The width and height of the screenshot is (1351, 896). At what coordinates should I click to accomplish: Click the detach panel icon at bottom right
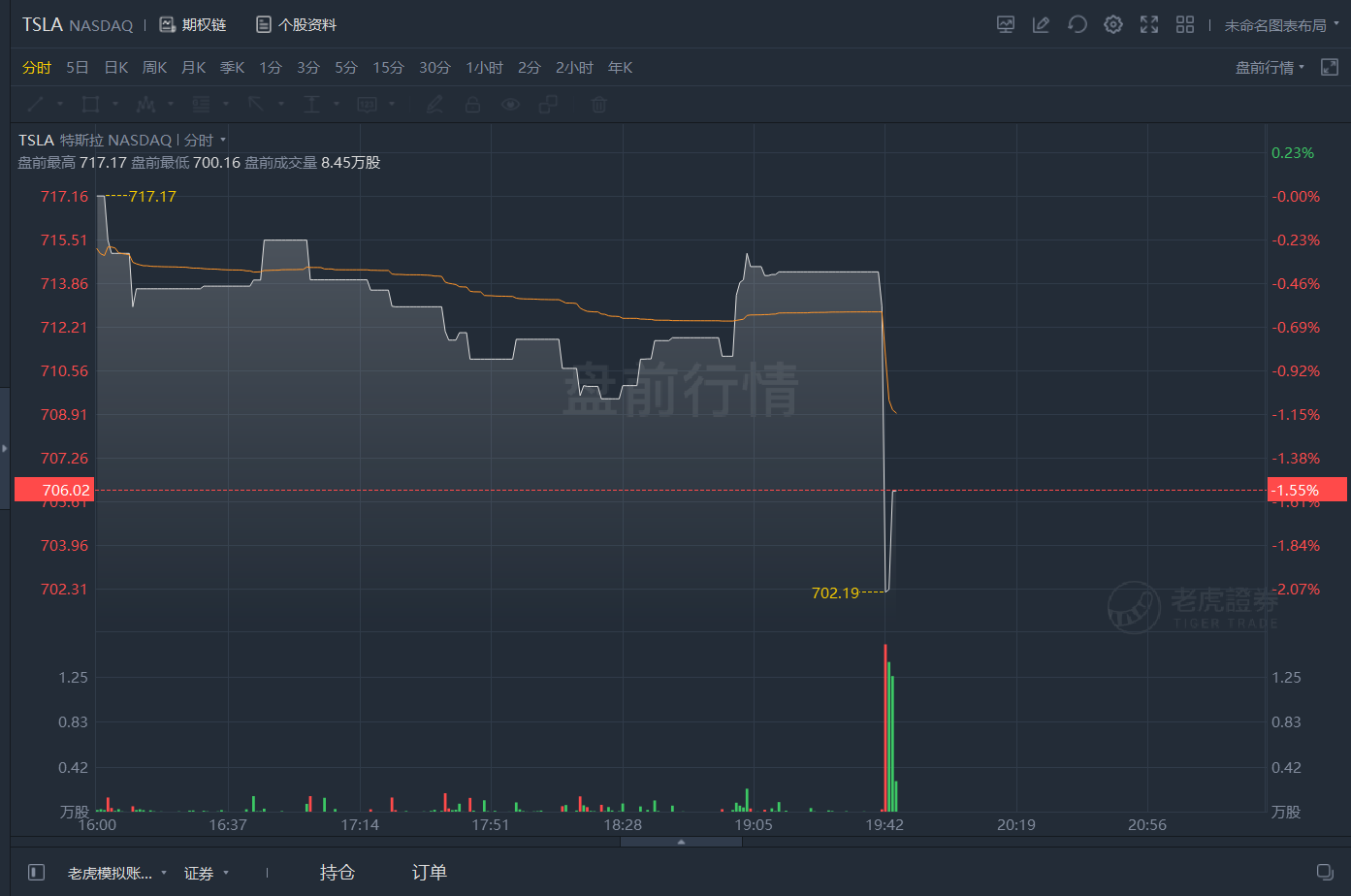pyautogui.click(x=1325, y=872)
